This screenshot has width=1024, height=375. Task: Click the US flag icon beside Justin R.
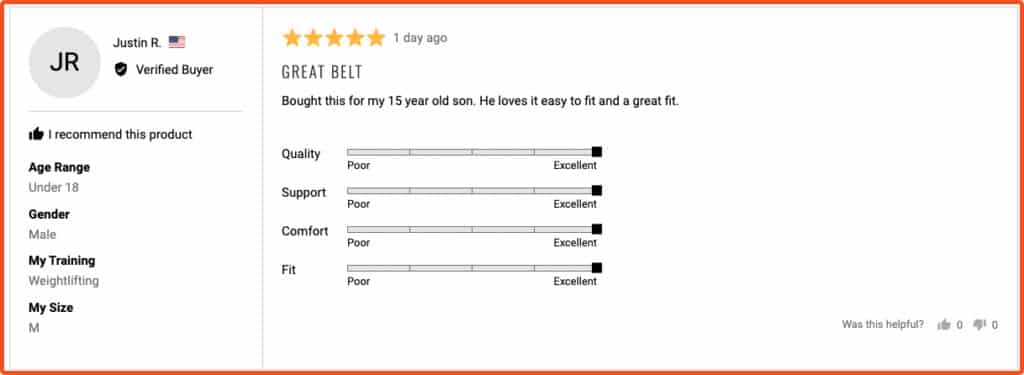click(177, 42)
